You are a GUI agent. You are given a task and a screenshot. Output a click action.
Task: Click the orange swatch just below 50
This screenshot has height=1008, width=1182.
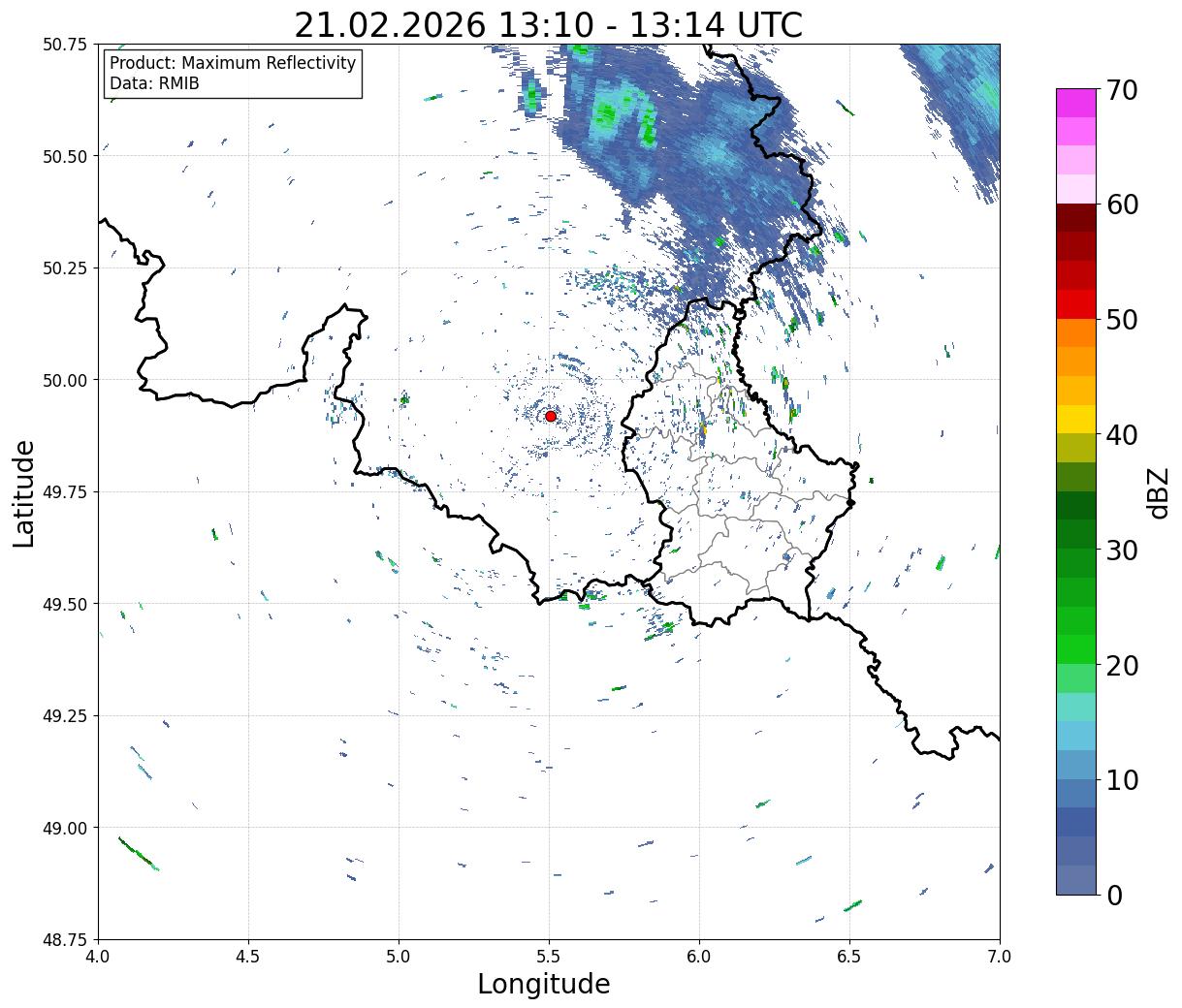(x=1076, y=332)
